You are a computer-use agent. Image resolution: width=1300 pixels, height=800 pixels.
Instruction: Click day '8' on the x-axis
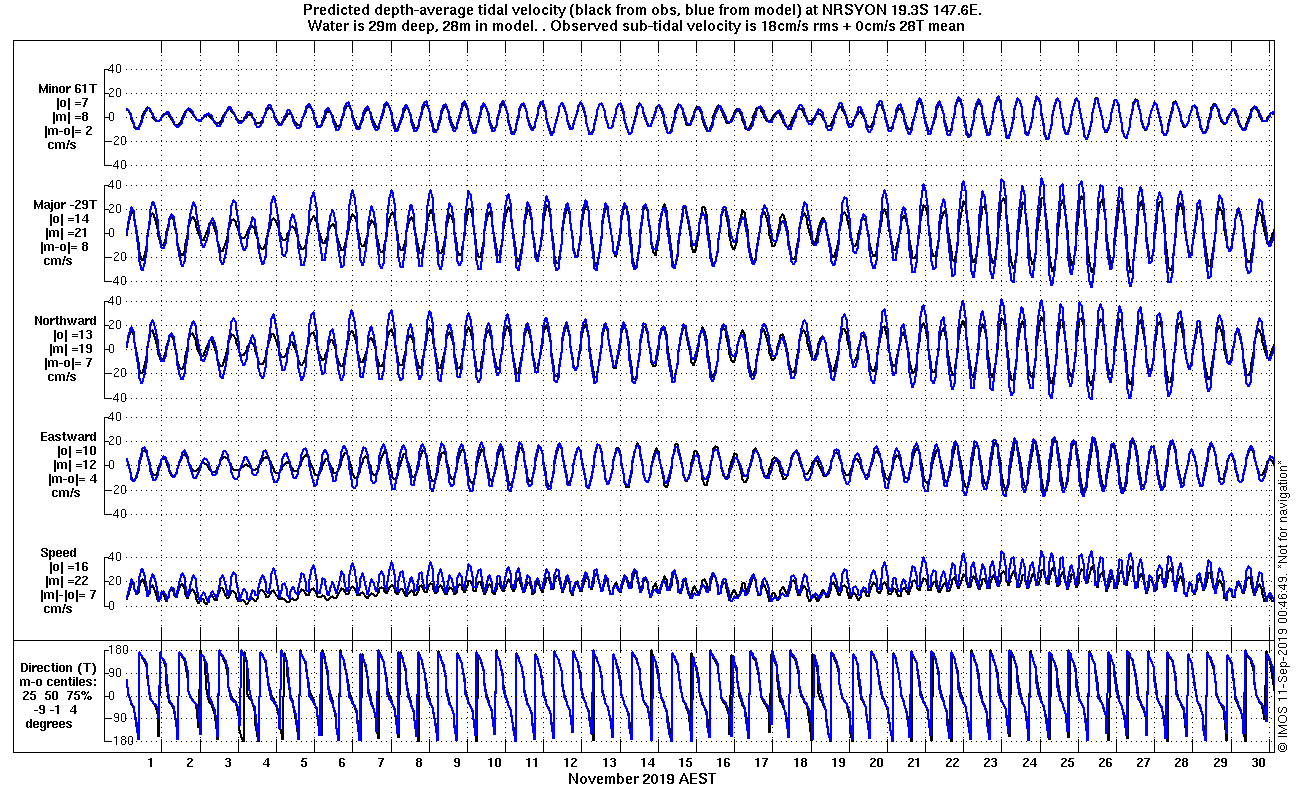(x=419, y=762)
